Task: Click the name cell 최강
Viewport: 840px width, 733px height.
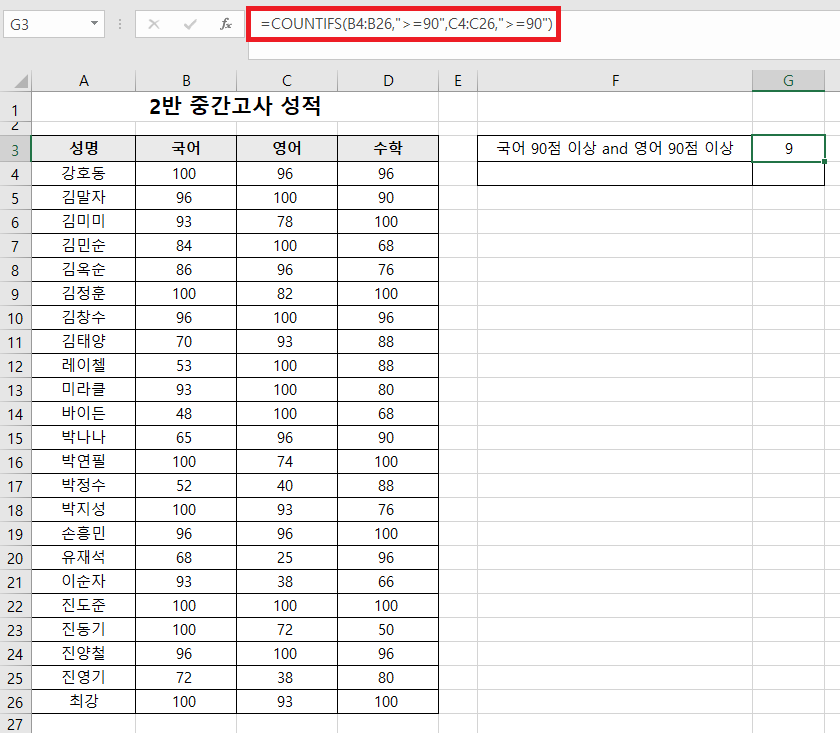Action: click(x=84, y=701)
